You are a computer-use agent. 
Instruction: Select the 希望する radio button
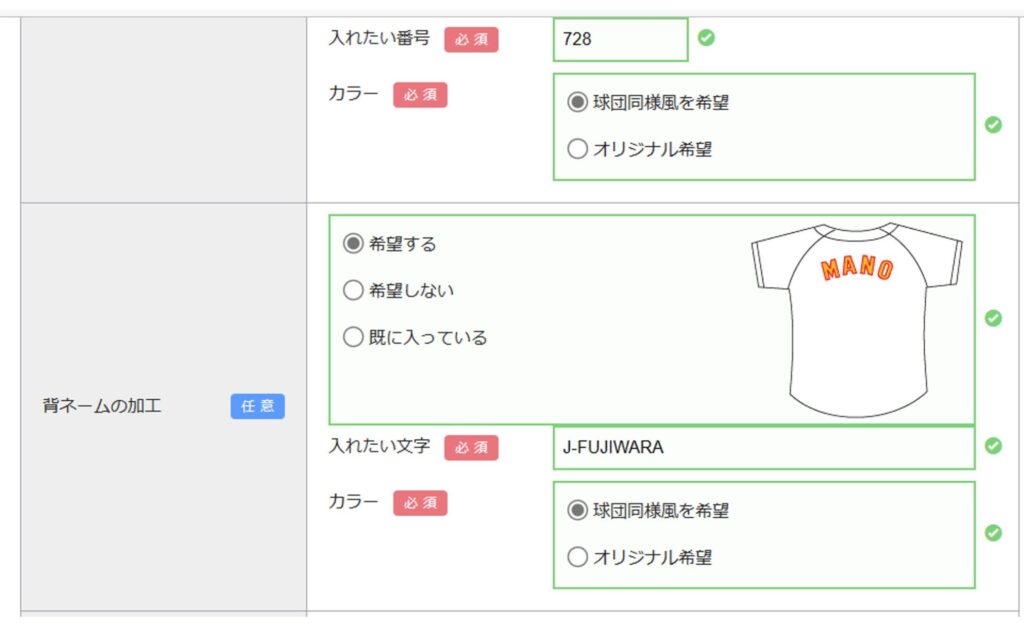[x=353, y=243]
